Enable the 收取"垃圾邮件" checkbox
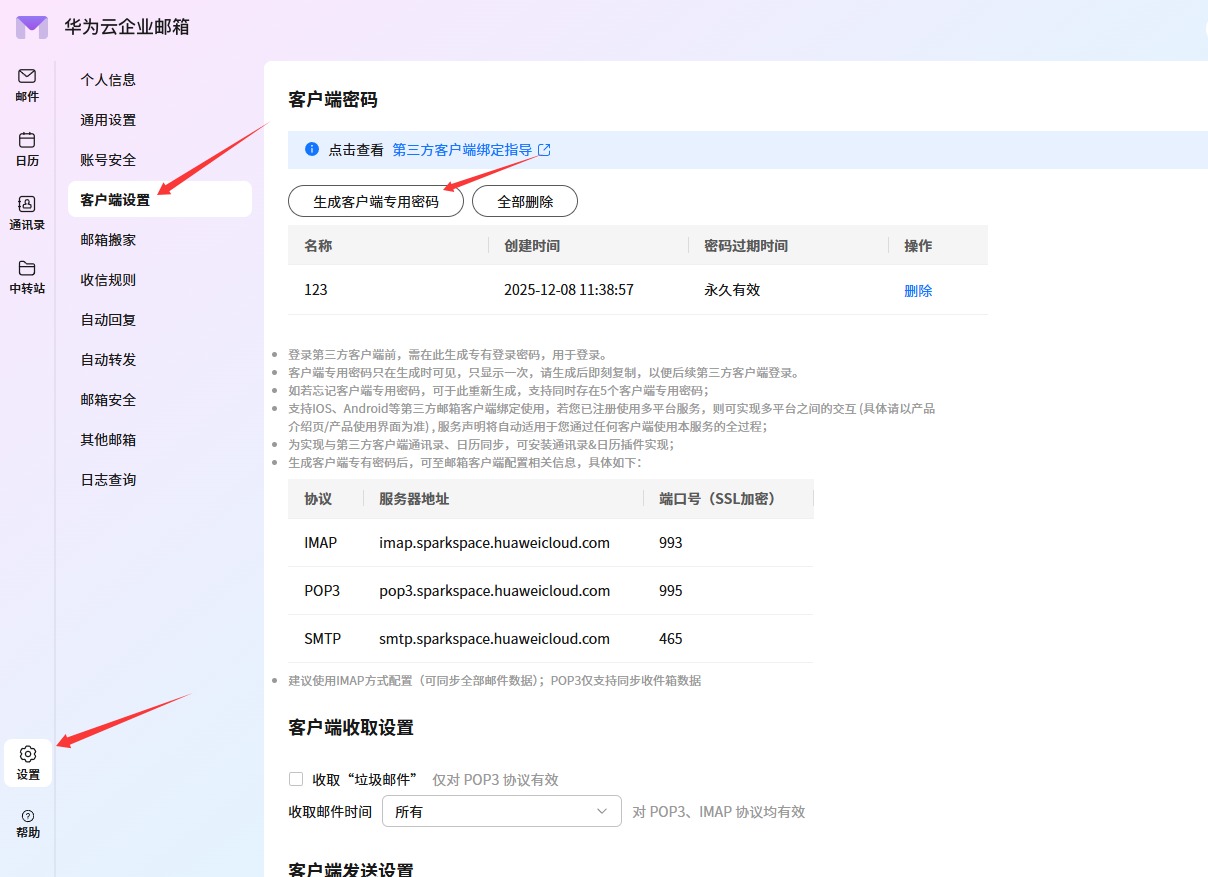Viewport: 1208px width, 877px height. 296,779
